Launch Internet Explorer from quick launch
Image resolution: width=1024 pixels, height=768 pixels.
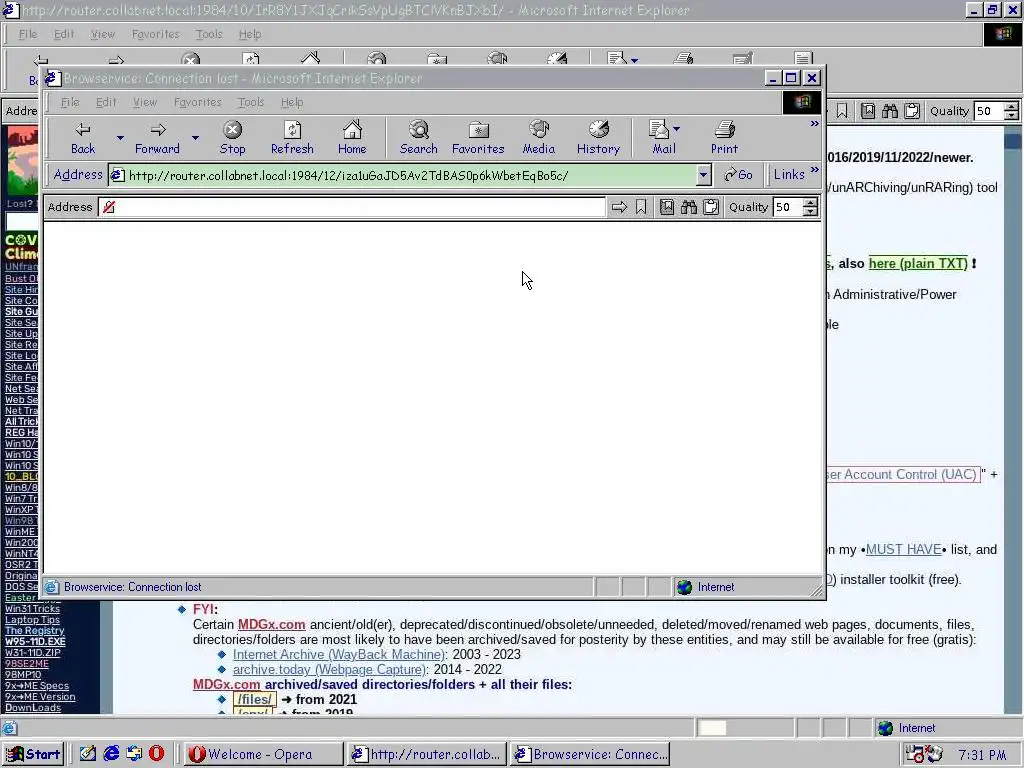click(112, 754)
